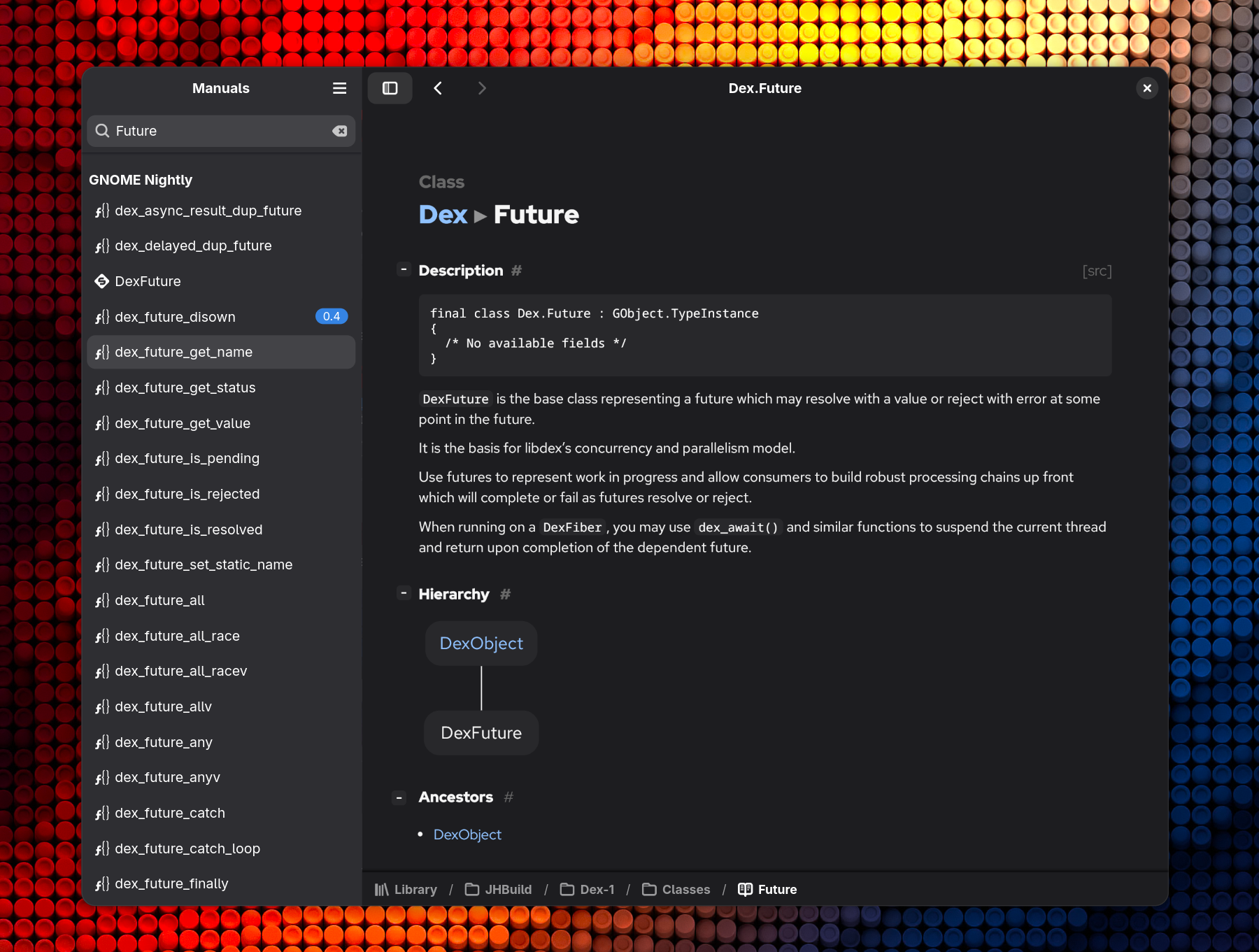1259x952 pixels.
Task: Click the search magnifier icon
Action: 102,131
